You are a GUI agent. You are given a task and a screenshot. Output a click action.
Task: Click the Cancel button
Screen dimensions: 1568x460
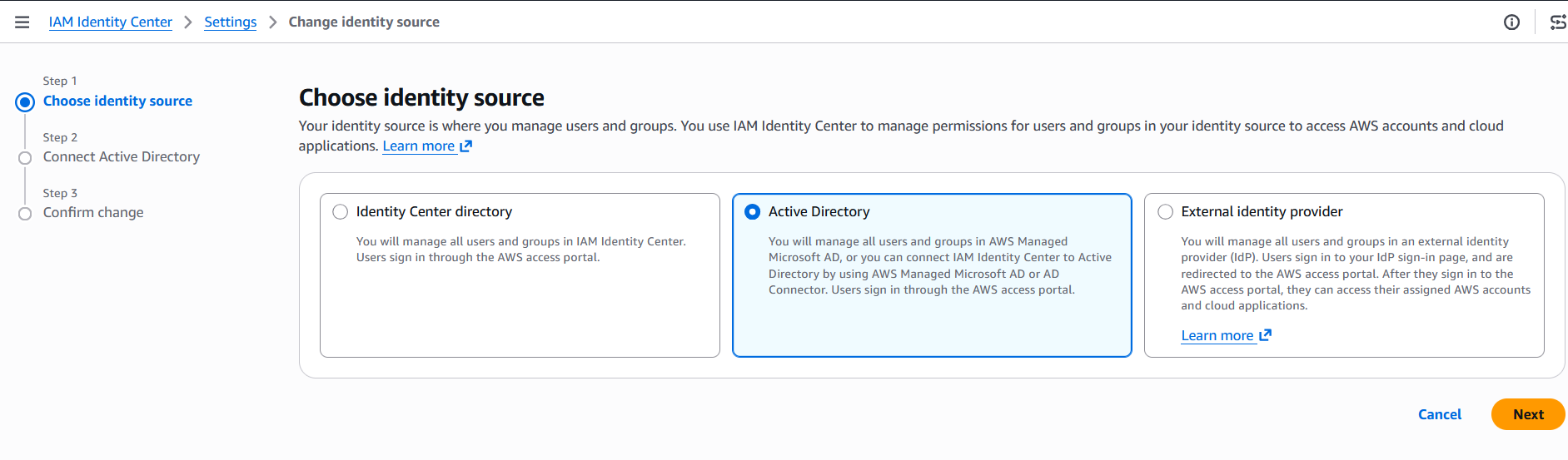point(1440,414)
